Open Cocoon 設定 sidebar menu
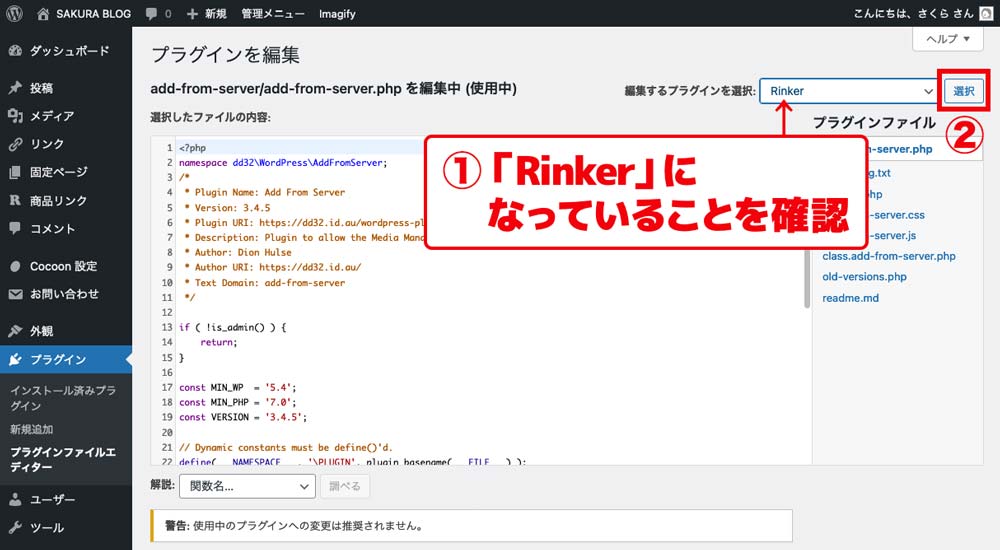The width and height of the screenshot is (1000, 550). pos(66,266)
